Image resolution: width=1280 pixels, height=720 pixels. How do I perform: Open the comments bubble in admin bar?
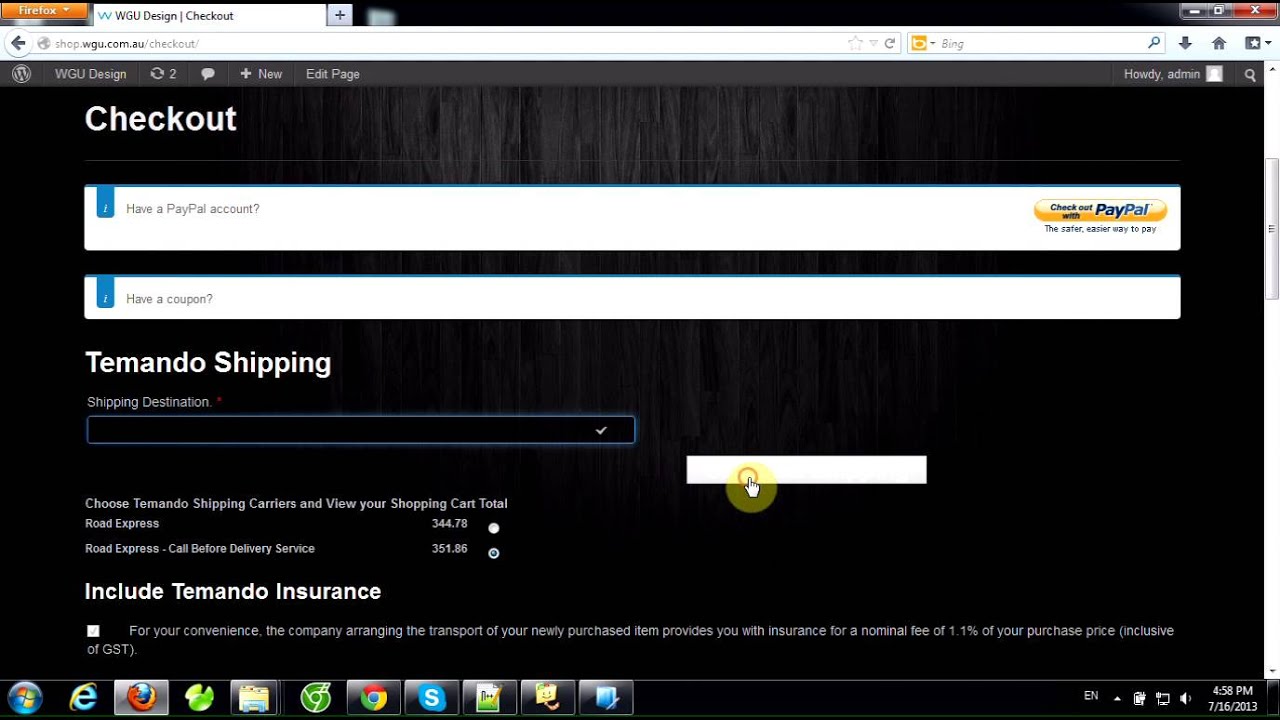(208, 74)
